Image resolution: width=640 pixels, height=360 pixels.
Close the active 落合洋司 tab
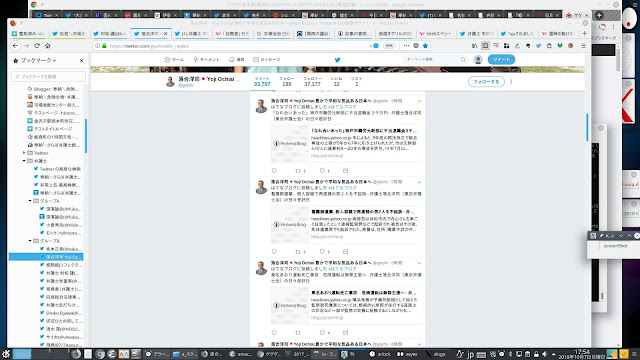pos(166,34)
